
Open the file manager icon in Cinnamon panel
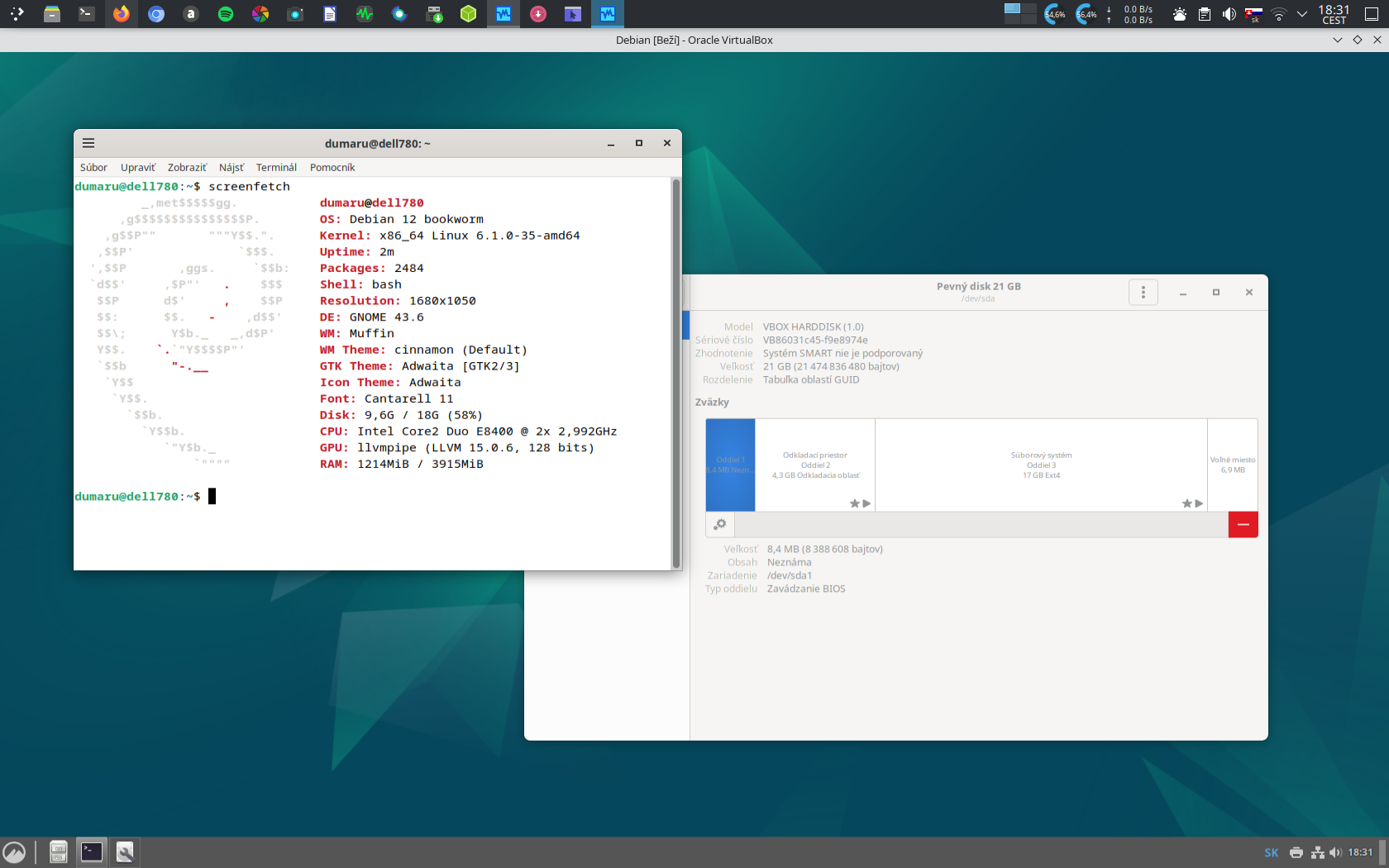pyautogui.click(x=58, y=852)
